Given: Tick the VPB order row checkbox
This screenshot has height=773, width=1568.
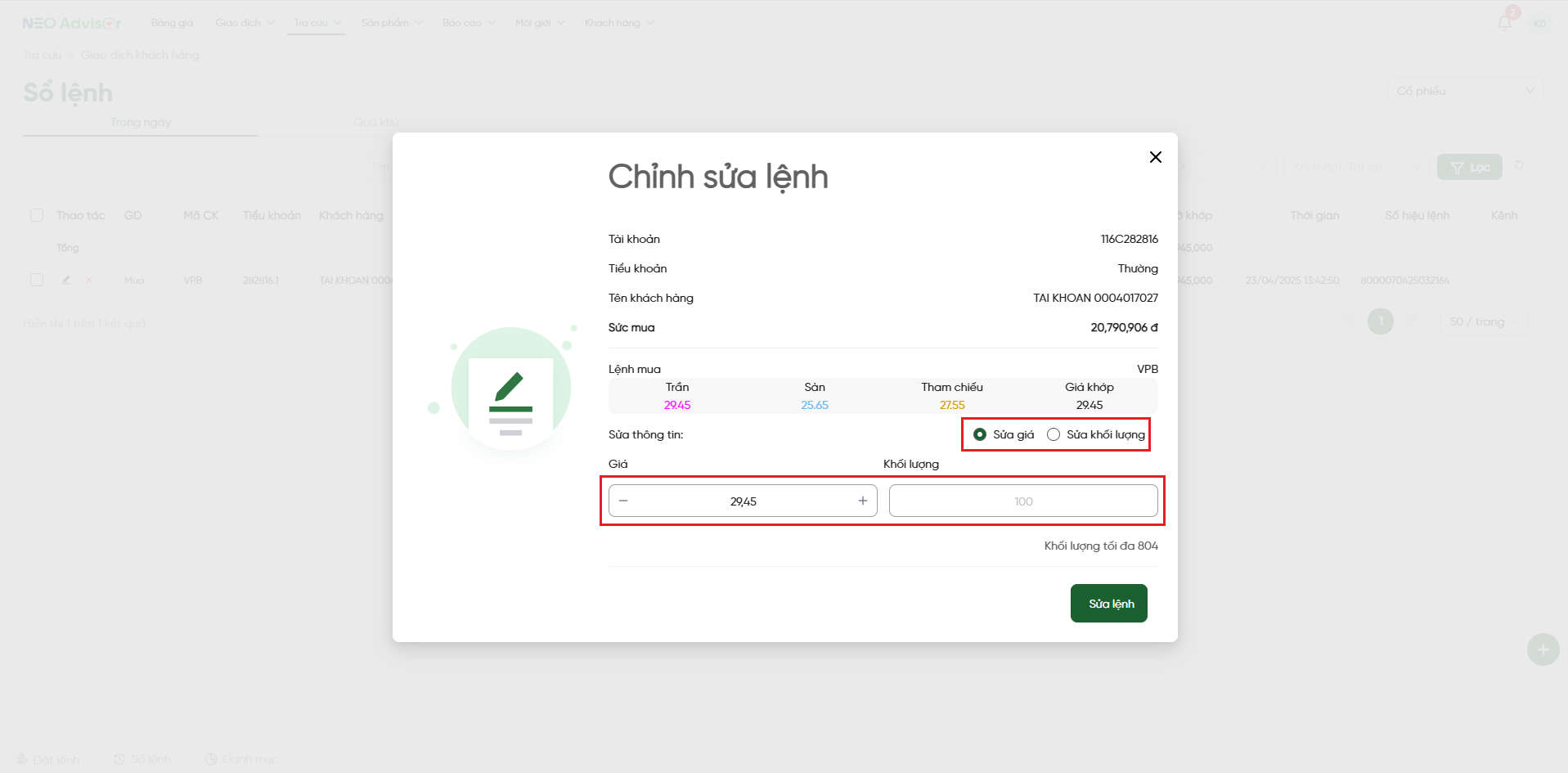Looking at the screenshot, I should [37, 280].
